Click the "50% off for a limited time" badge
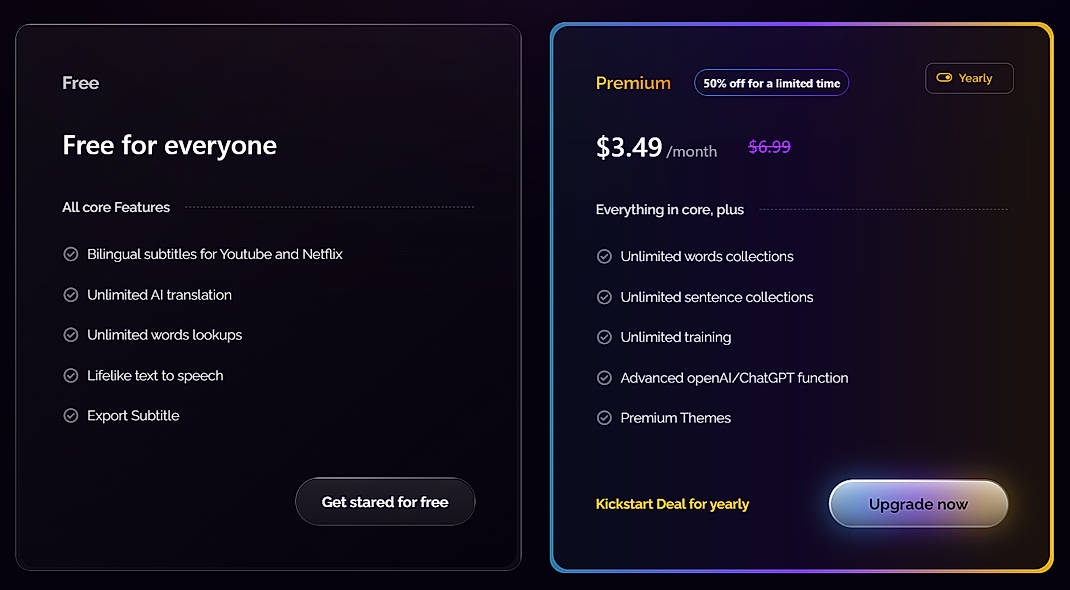 coord(771,83)
